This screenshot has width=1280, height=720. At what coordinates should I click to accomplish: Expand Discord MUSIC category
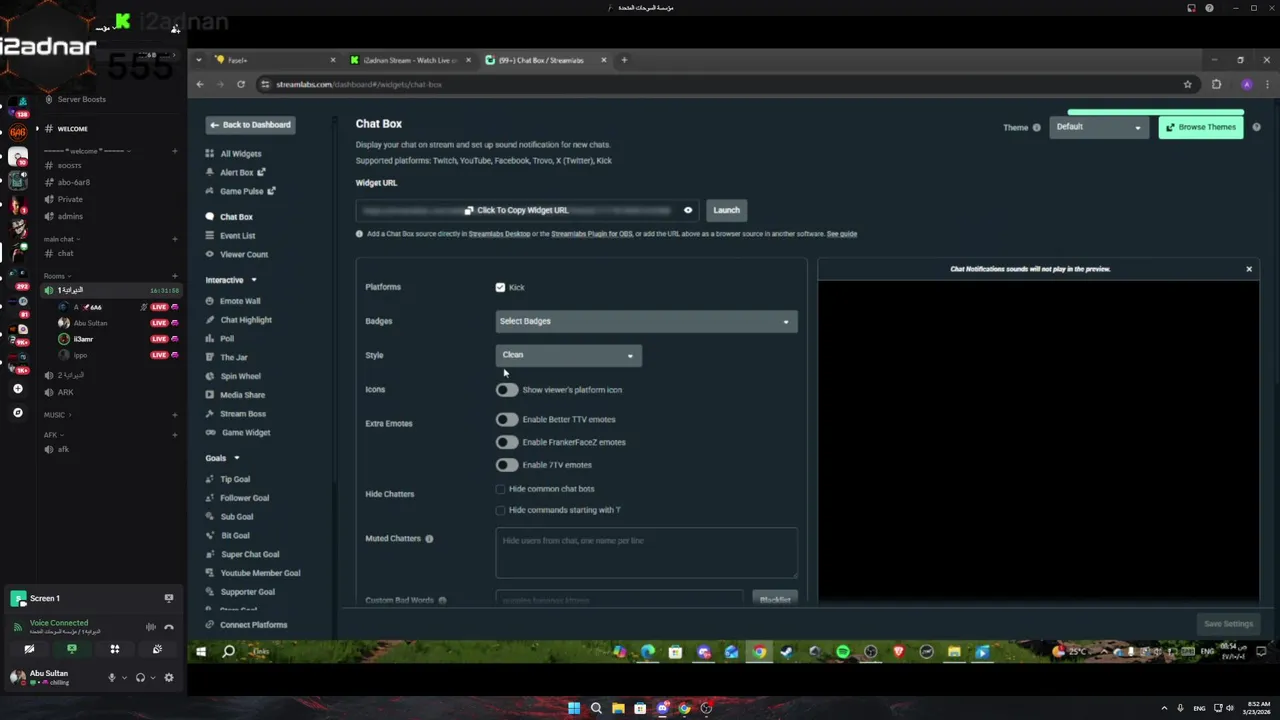click(57, 415)
